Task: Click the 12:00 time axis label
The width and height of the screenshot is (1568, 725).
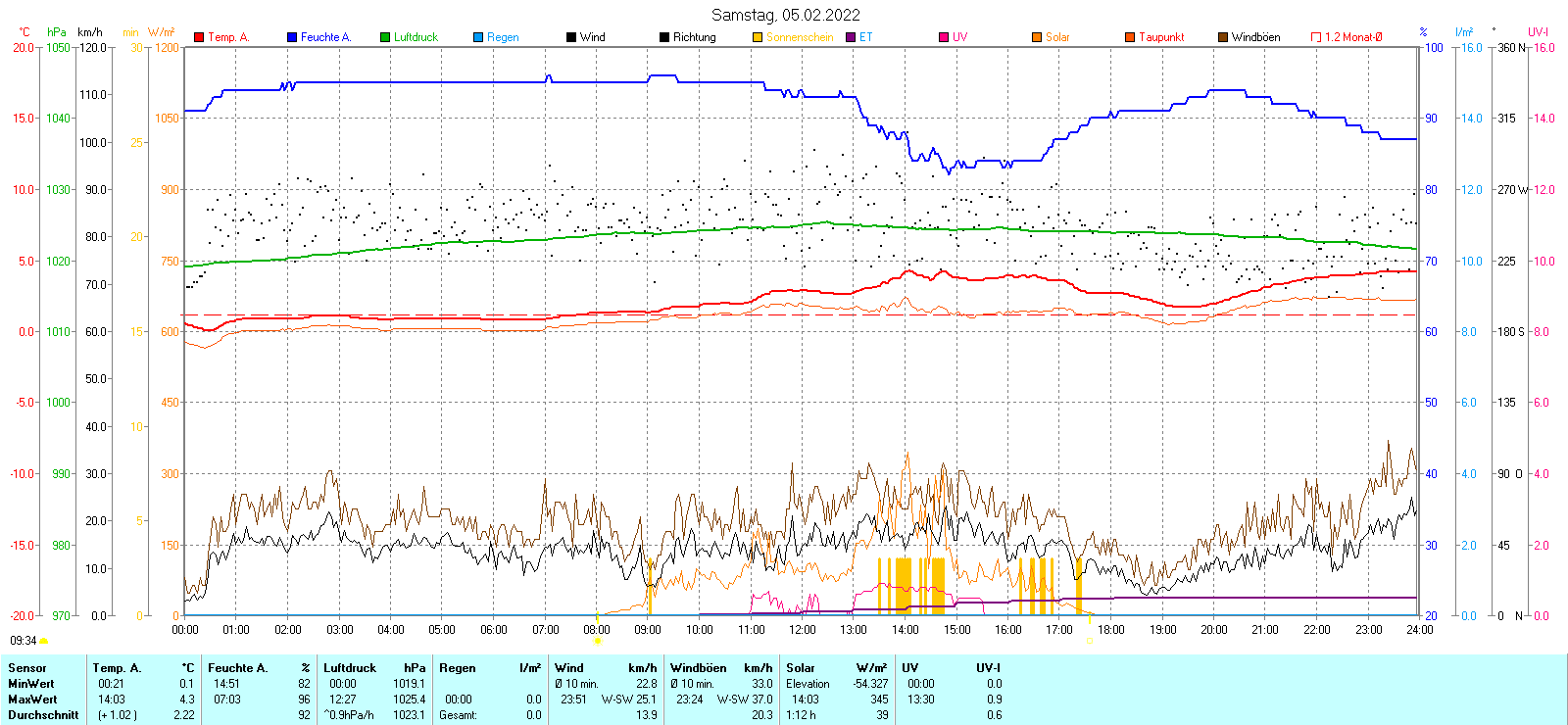Action: (x=803, y=630)
